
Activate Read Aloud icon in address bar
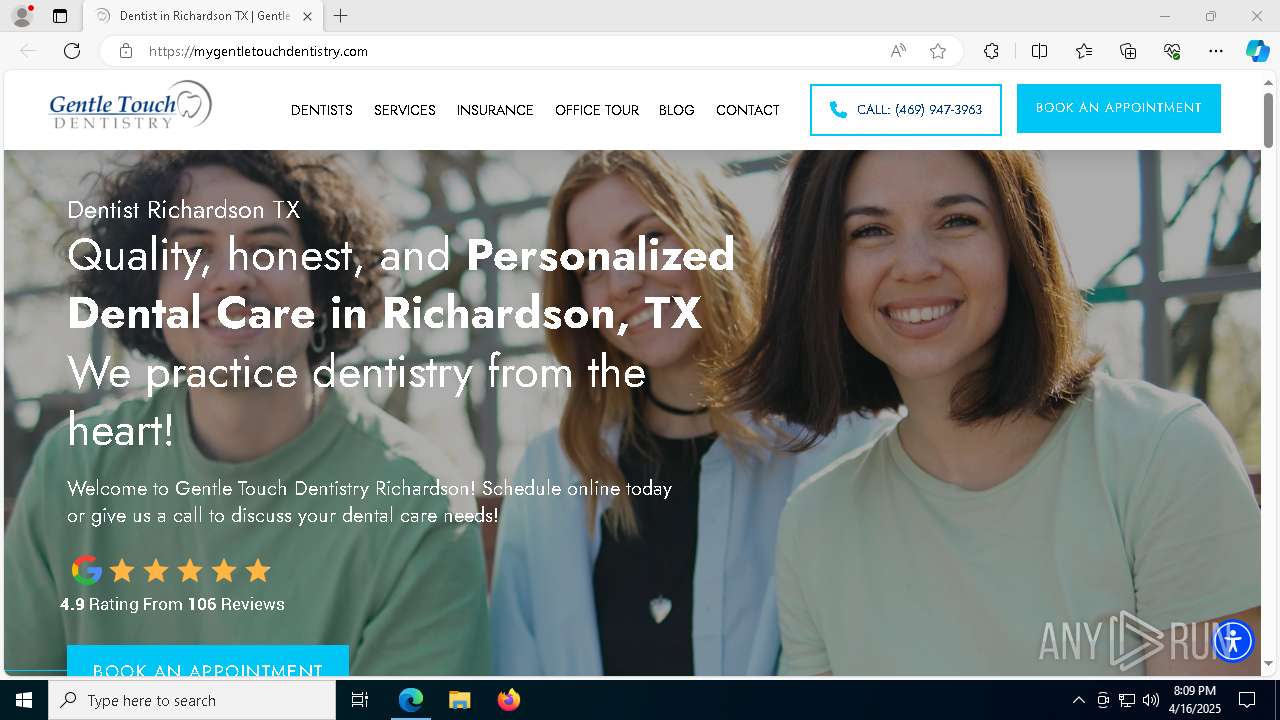pos(898,51)
